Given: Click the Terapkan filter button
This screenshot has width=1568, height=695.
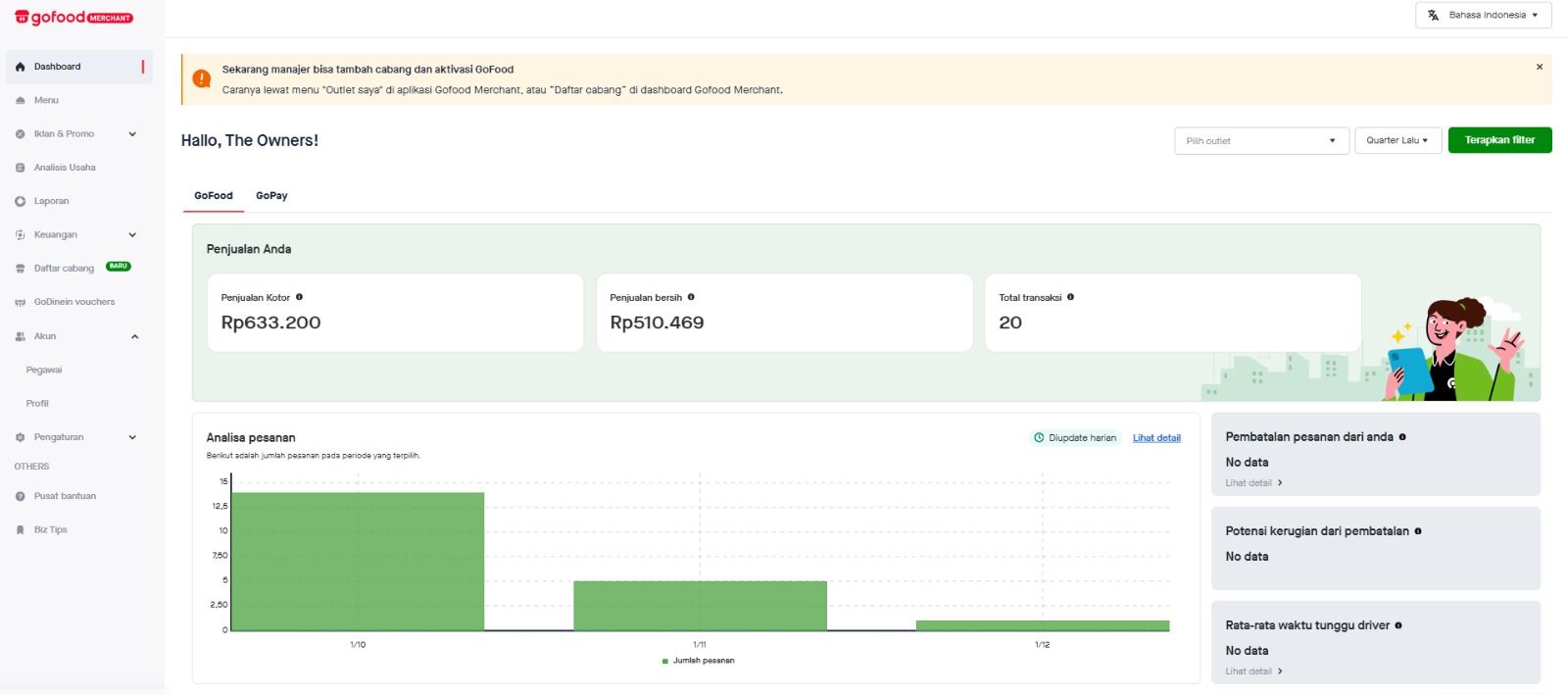Looking at the screenshot, I should click(1499, 140).
